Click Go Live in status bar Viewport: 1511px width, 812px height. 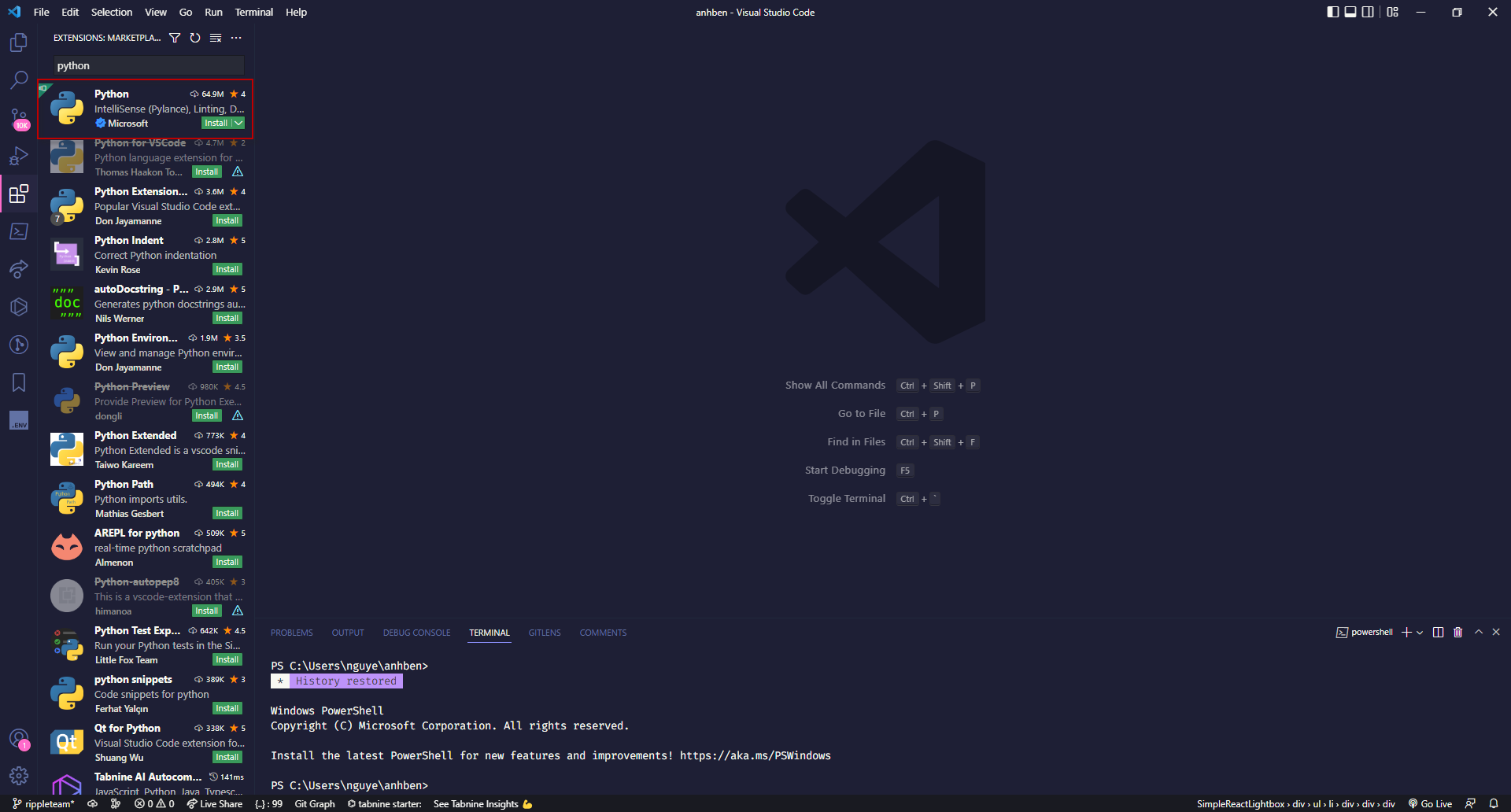[1430, 804]
